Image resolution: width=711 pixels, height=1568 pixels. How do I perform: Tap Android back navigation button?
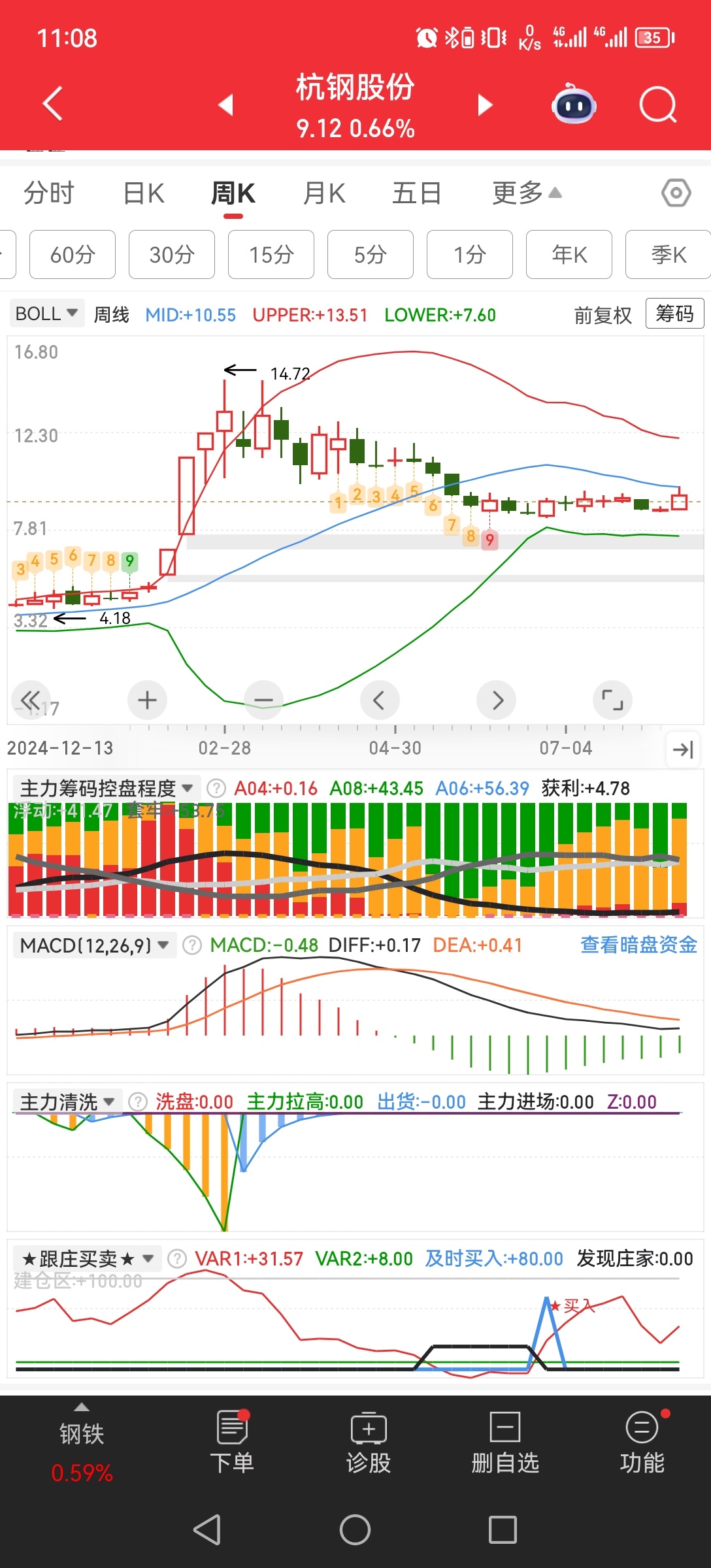coord(207,1529)
